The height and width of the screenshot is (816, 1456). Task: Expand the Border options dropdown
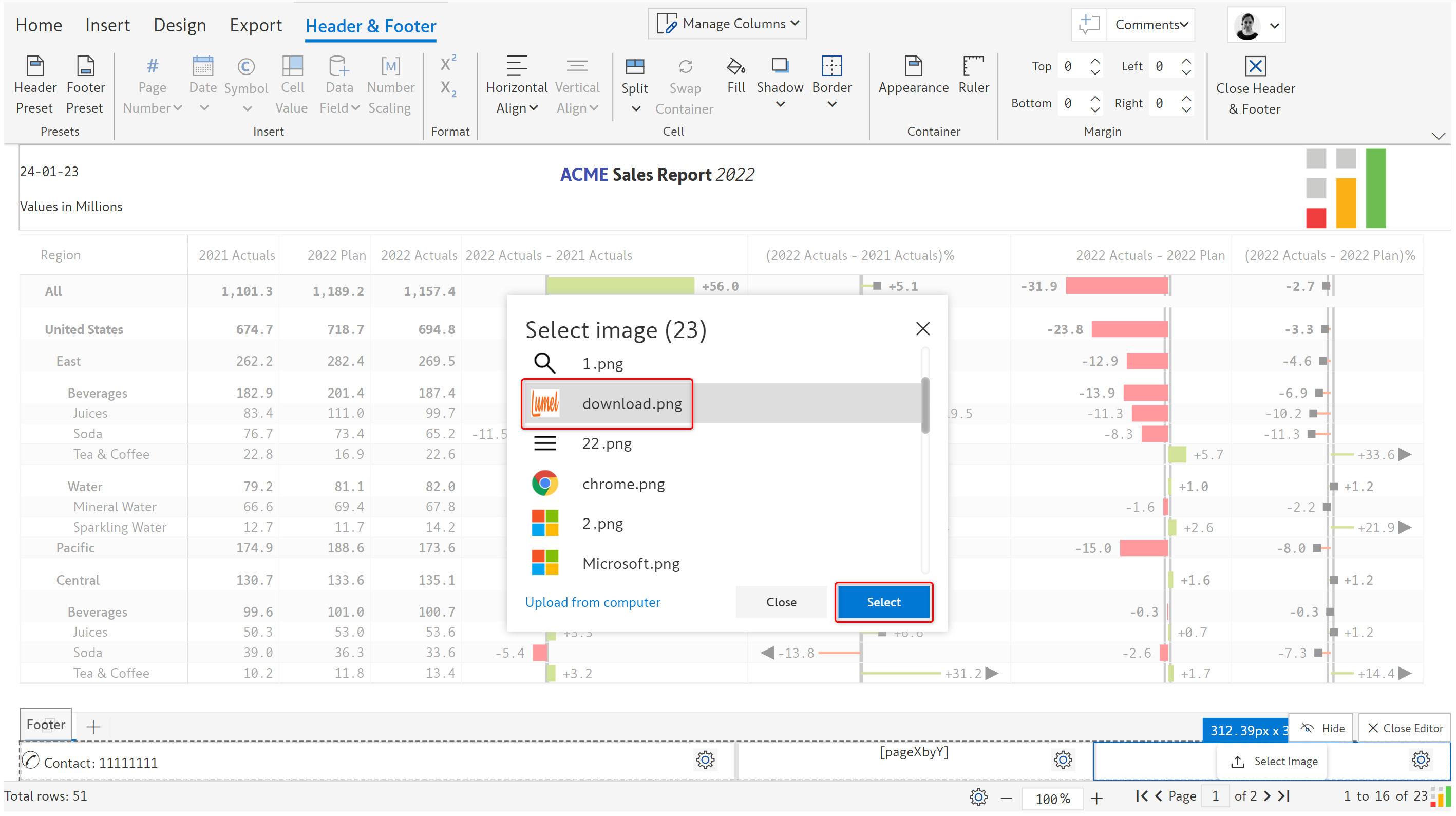(x=831, y=104)
